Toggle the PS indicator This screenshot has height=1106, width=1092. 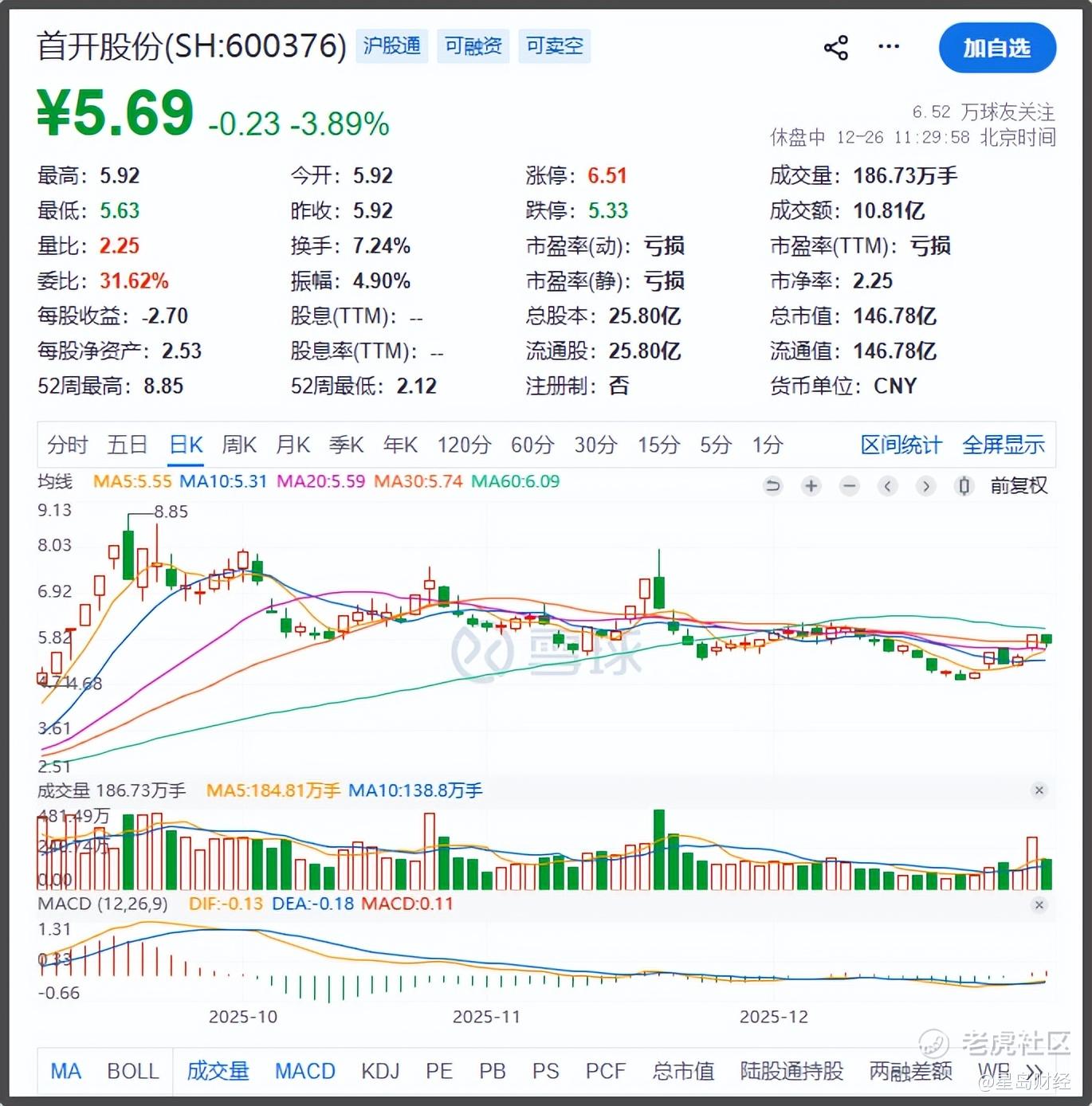(x=546, y=1072)
